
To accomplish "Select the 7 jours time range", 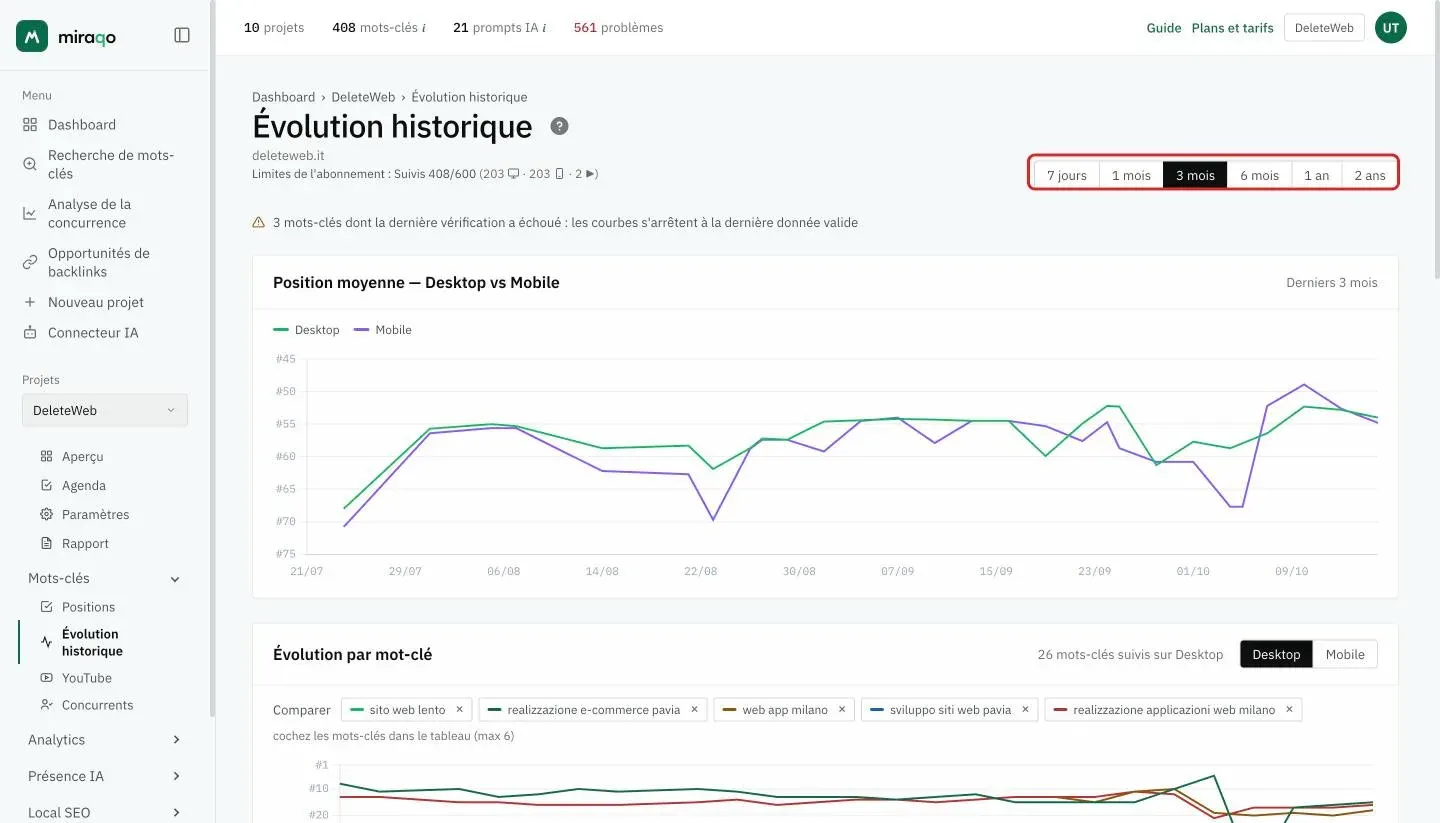I will (1066, 175).
